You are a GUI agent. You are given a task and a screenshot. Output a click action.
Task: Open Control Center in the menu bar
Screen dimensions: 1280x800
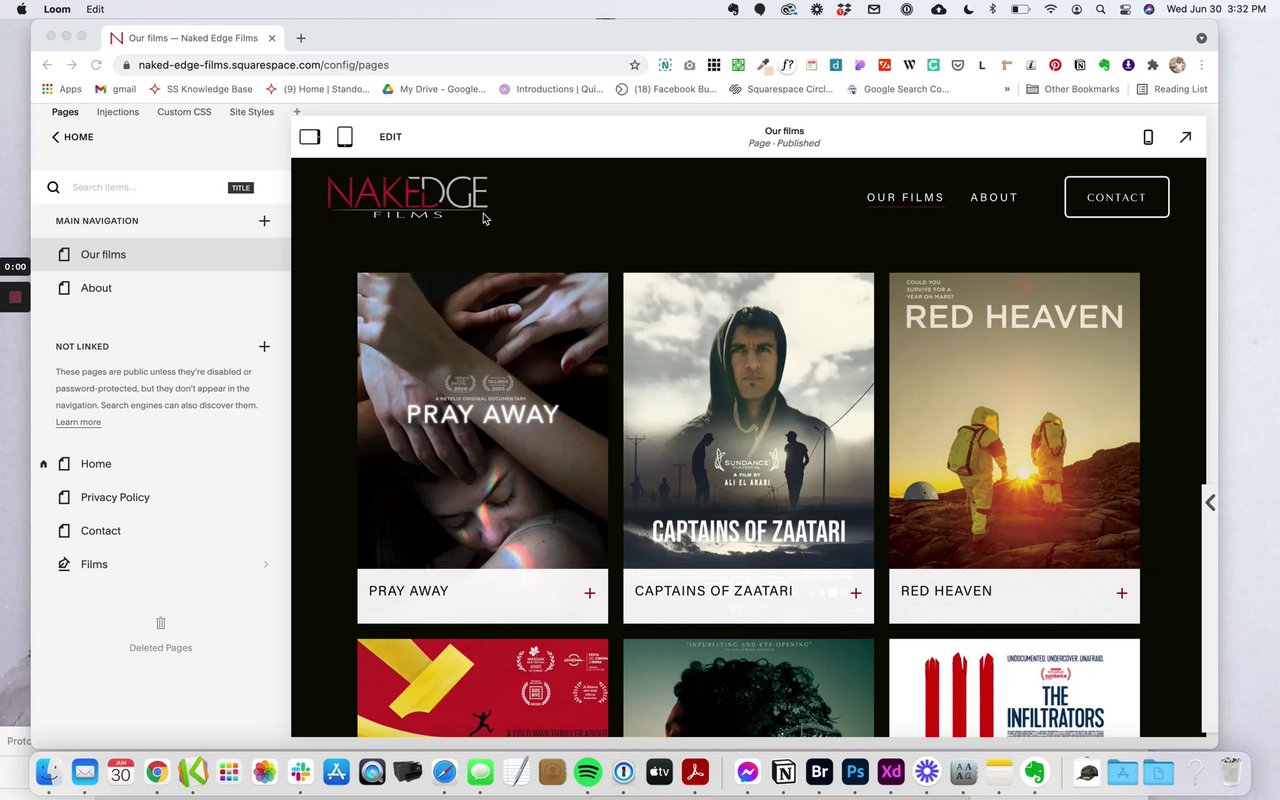tap(1125, 9)
